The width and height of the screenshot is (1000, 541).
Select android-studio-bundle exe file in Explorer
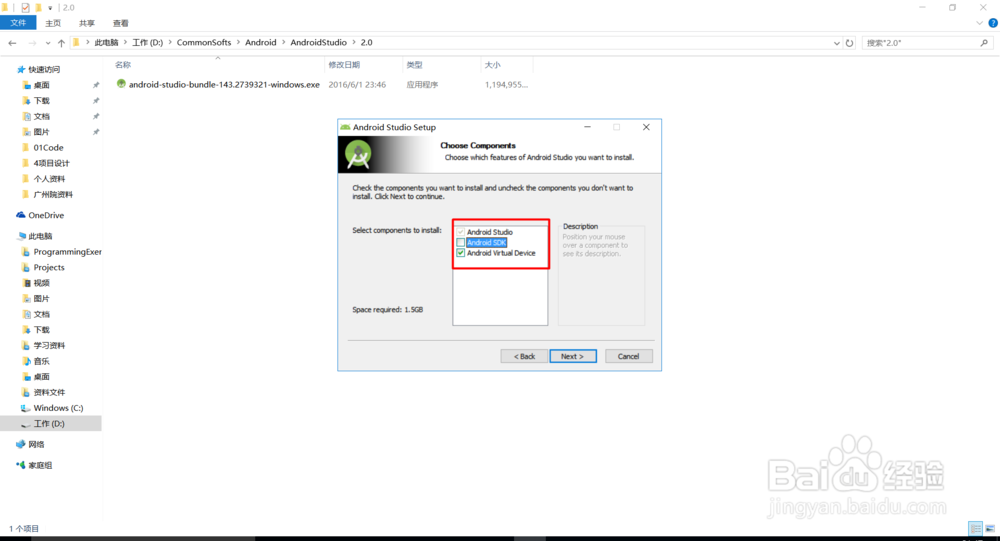224,84
